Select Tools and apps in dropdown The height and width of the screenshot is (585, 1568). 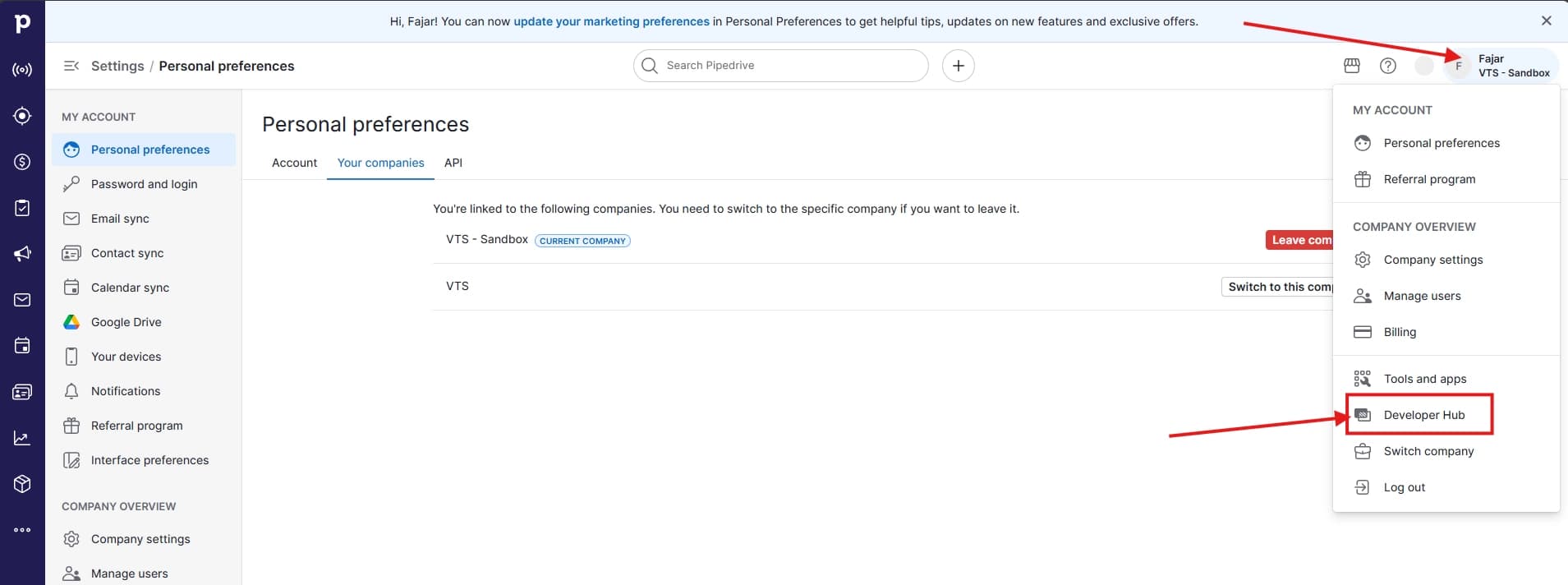(x=1446, y=379)
